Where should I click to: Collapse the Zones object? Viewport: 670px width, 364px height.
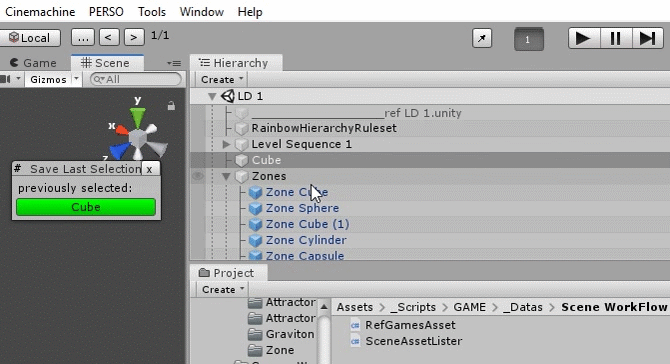click(x=226, y=176)
